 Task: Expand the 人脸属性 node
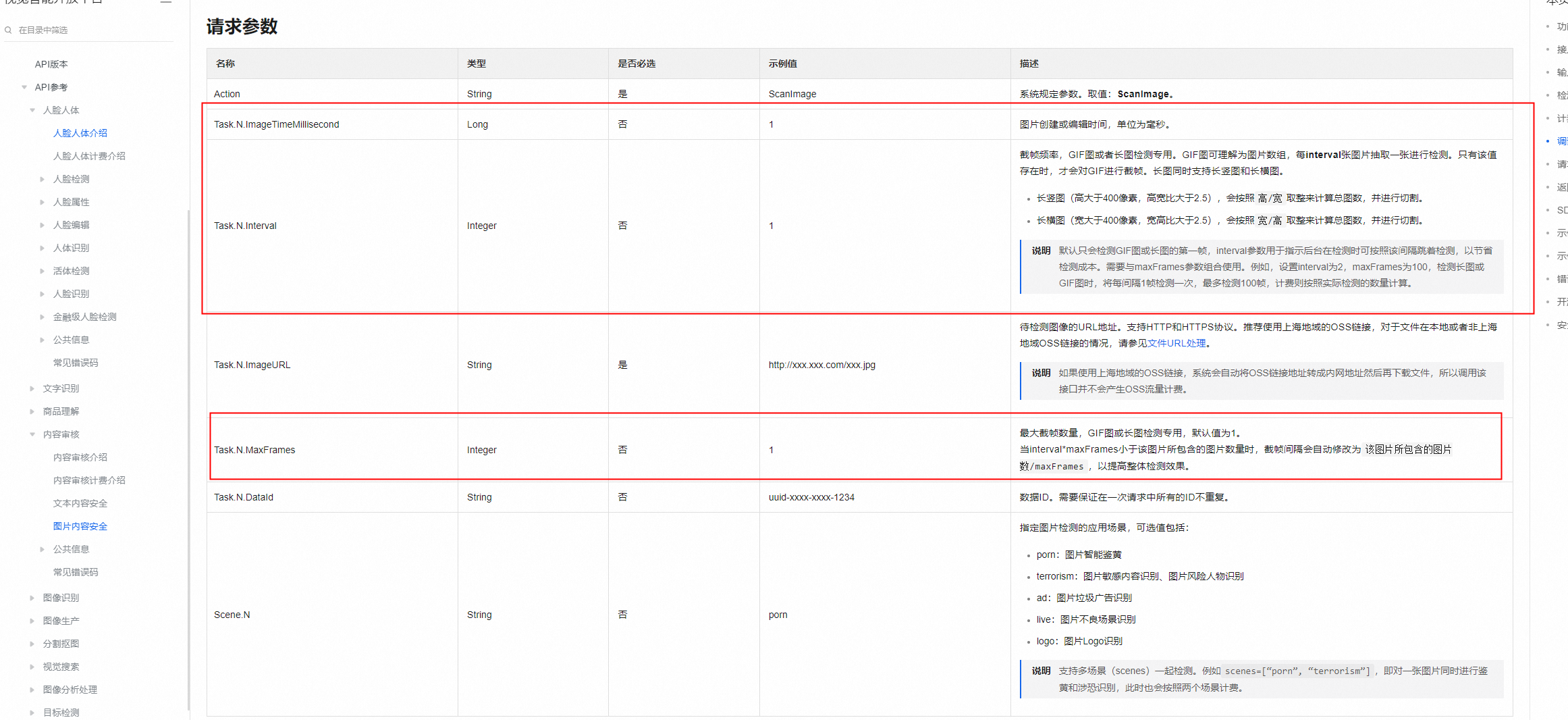[x=42, y=202]
